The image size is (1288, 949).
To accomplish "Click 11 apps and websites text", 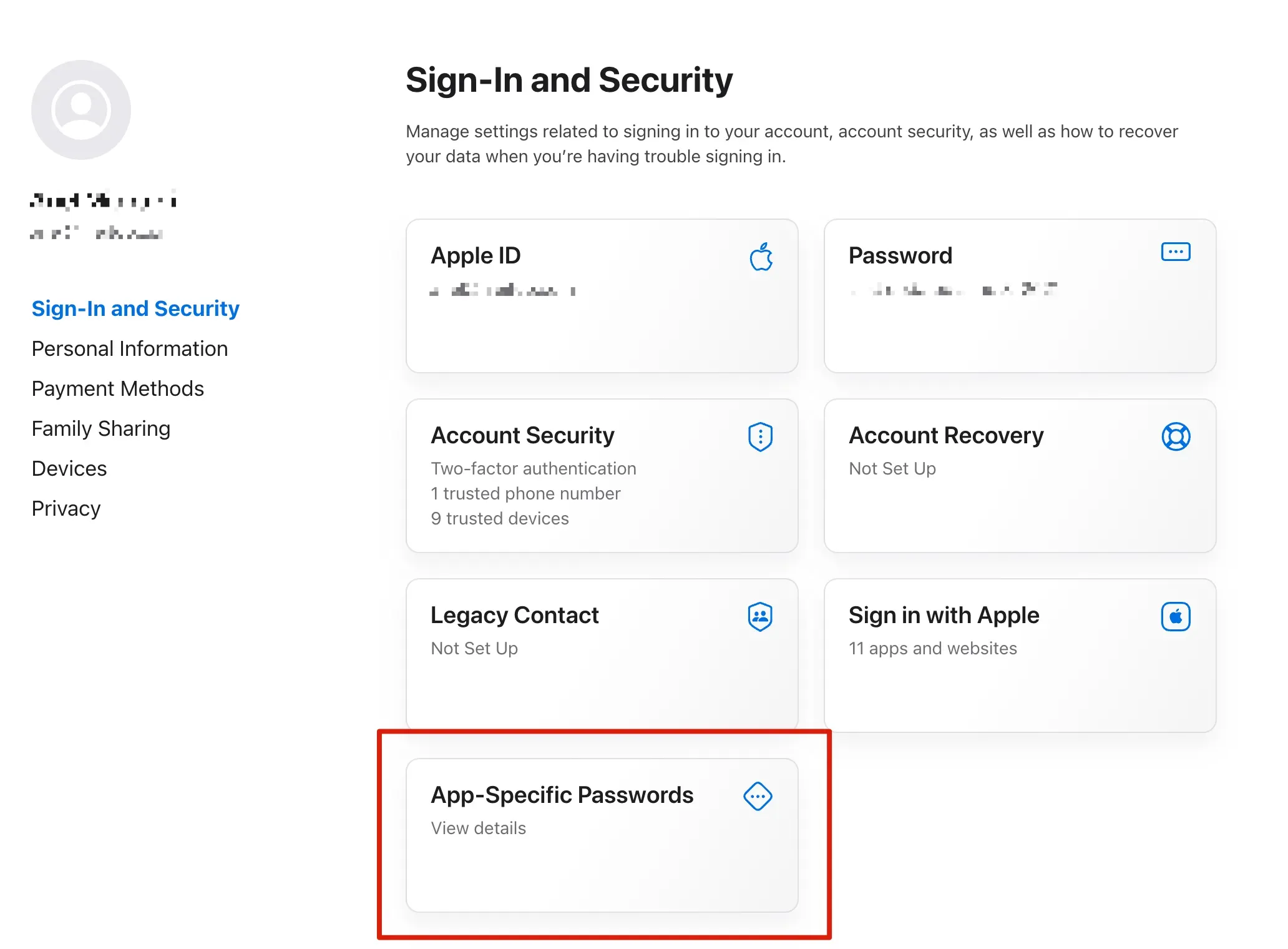I will [932, 648].
